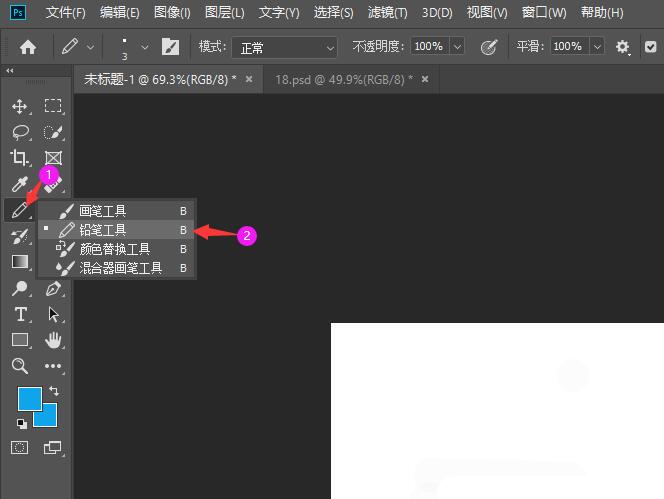
Task: Change the screen mode
Action: point(53,447)
